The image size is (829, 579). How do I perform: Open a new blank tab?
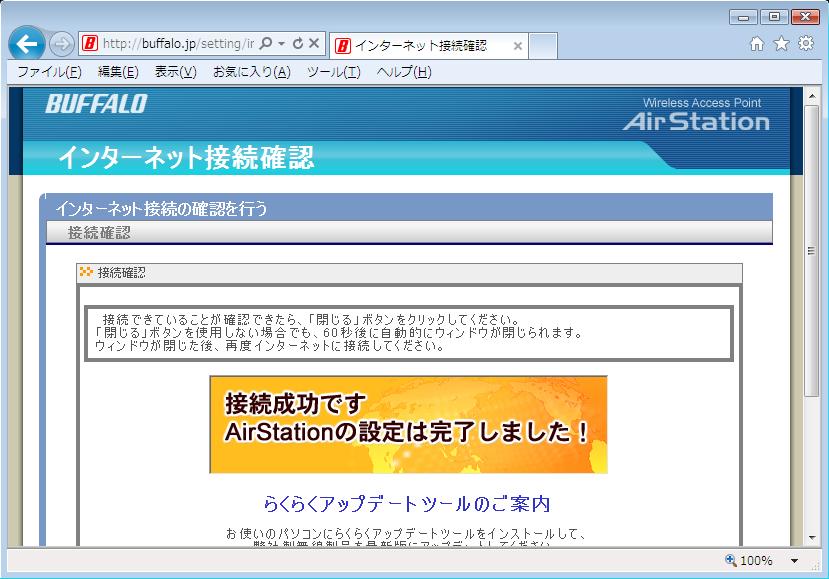point(543,46)
